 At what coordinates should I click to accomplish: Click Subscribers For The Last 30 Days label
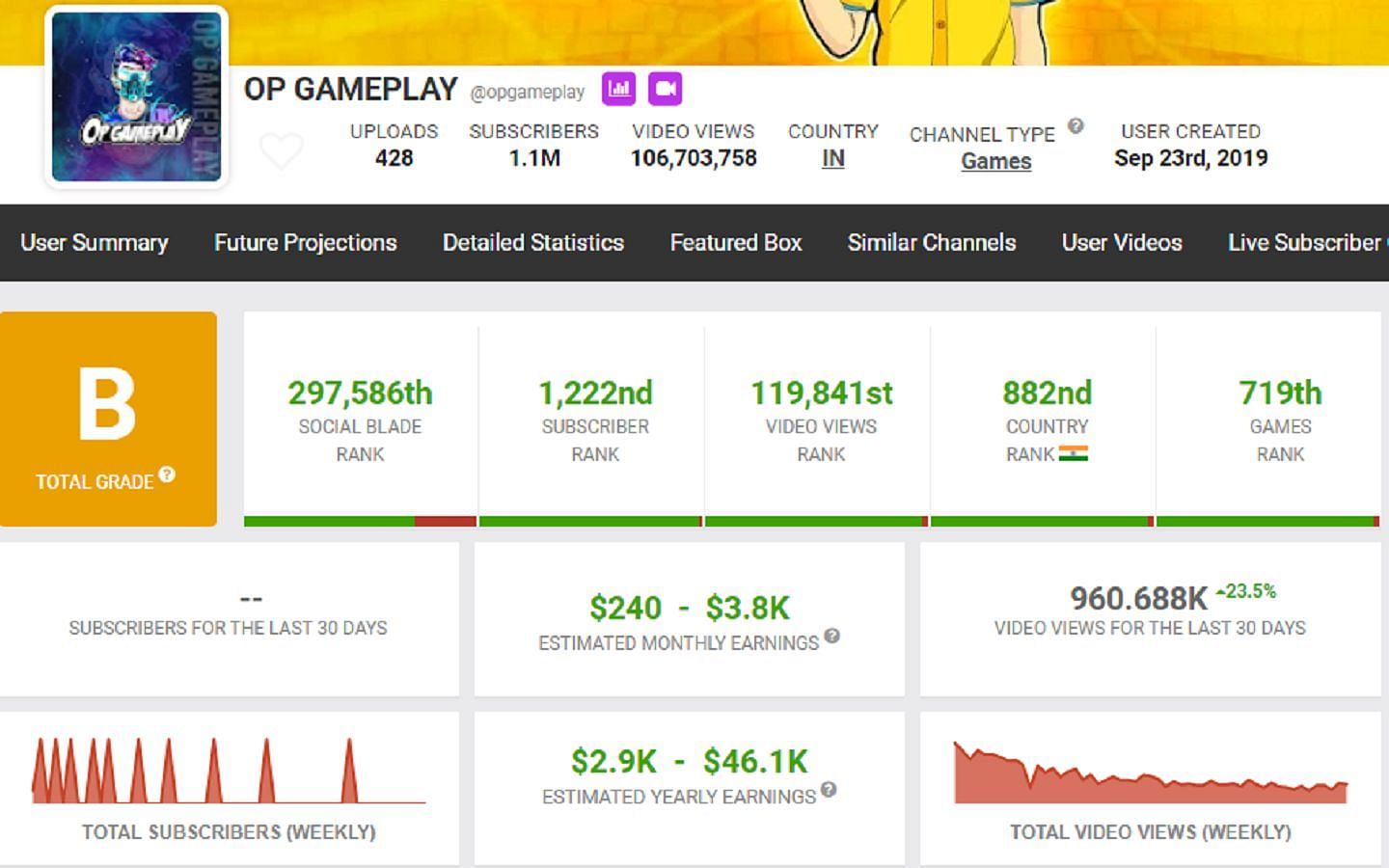pos(229,628)
